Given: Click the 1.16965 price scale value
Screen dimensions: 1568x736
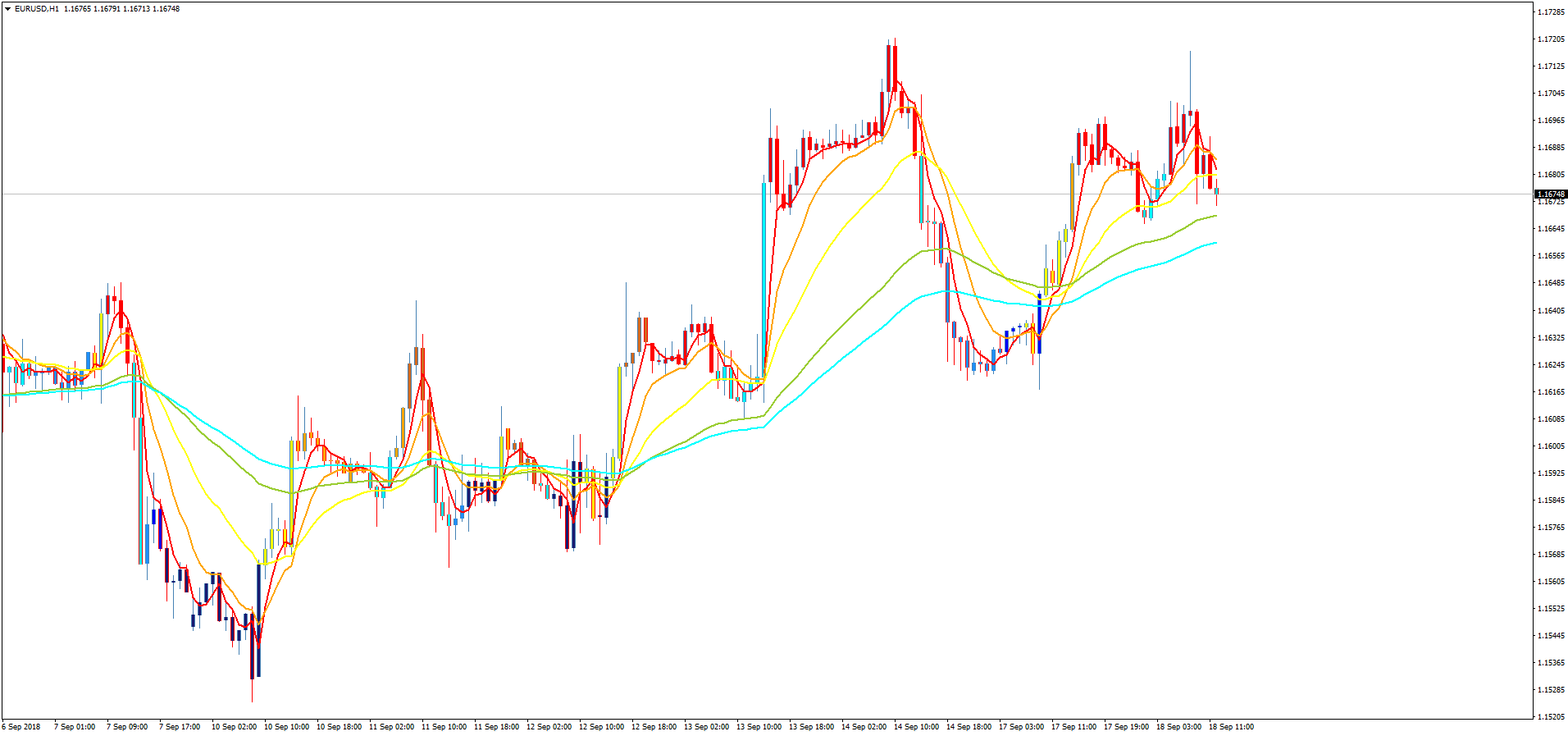Looking at the screenshot, I should tap(1551, 121).
